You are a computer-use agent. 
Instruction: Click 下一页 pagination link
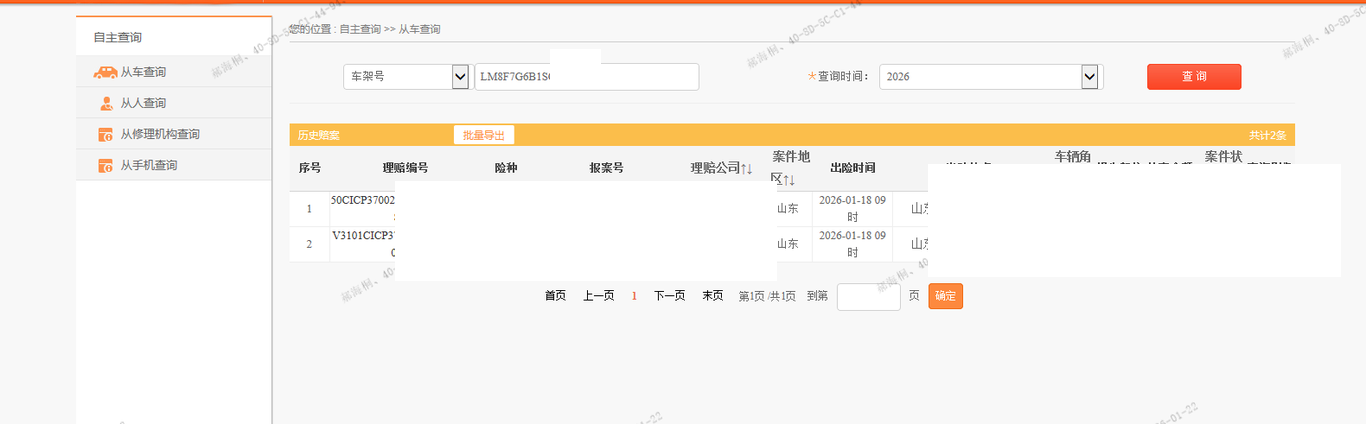[x=669, y=296]
